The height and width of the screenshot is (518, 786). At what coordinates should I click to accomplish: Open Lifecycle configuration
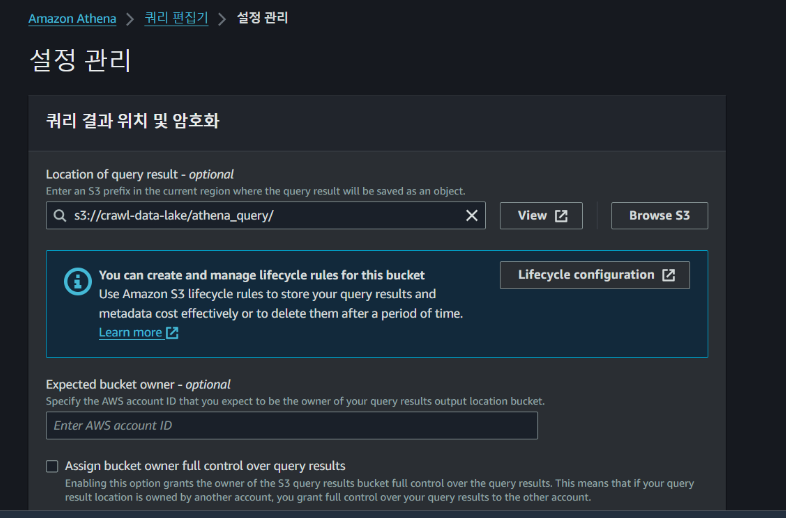point(595,275)
